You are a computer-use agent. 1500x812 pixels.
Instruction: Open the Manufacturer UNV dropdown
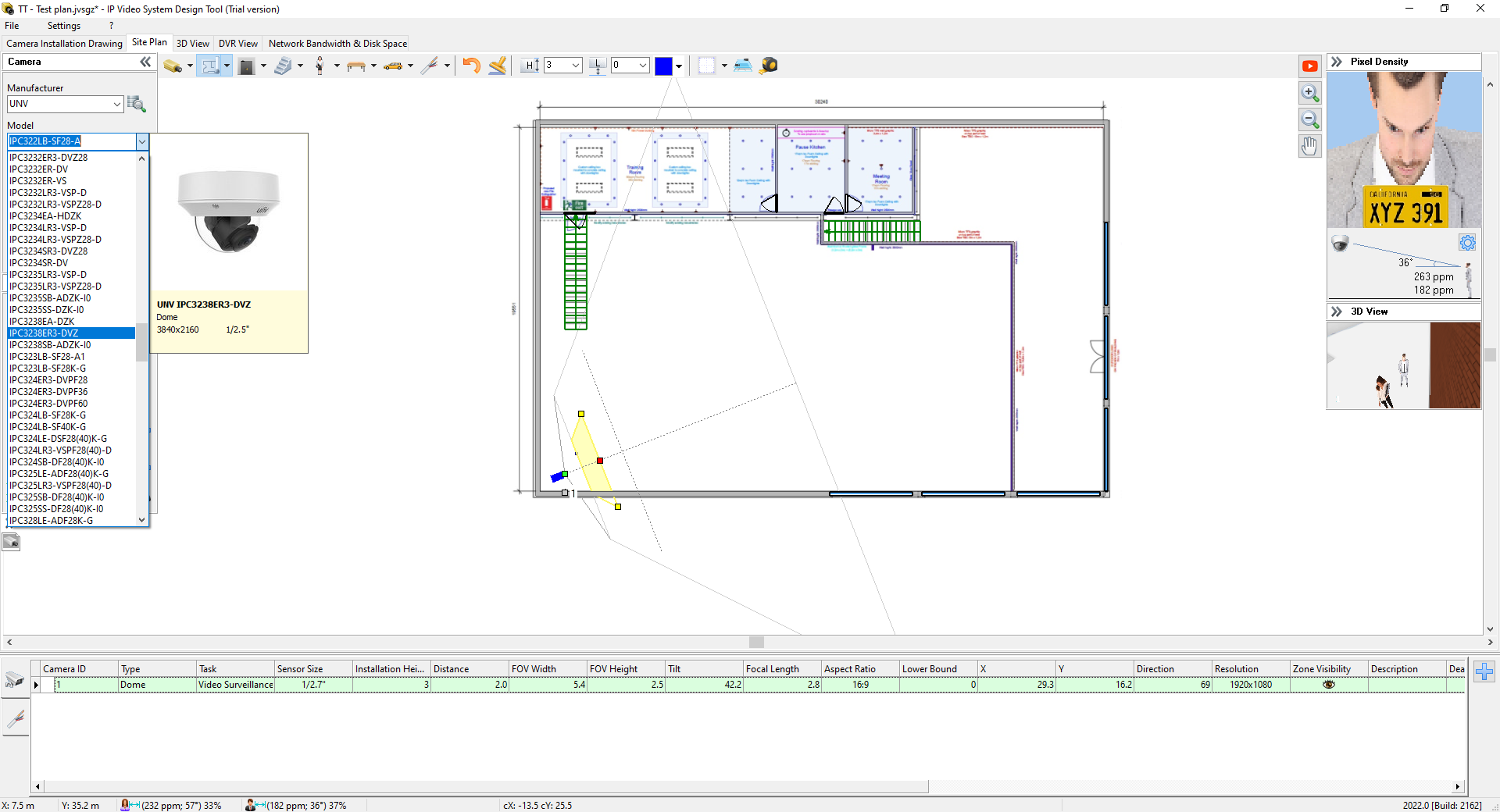point(117,104)
